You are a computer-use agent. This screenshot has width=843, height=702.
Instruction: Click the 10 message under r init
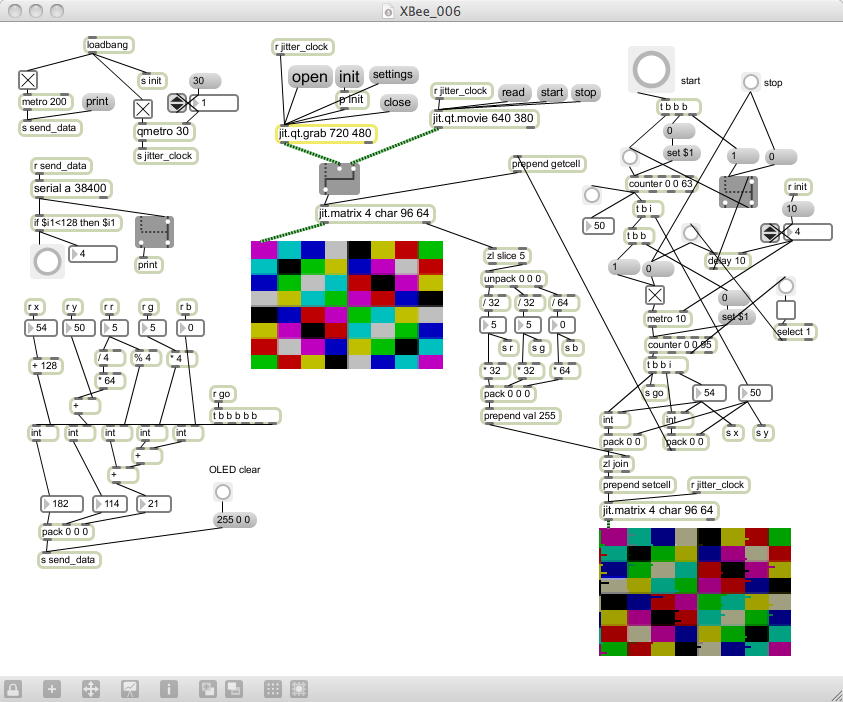pos(798,209)
